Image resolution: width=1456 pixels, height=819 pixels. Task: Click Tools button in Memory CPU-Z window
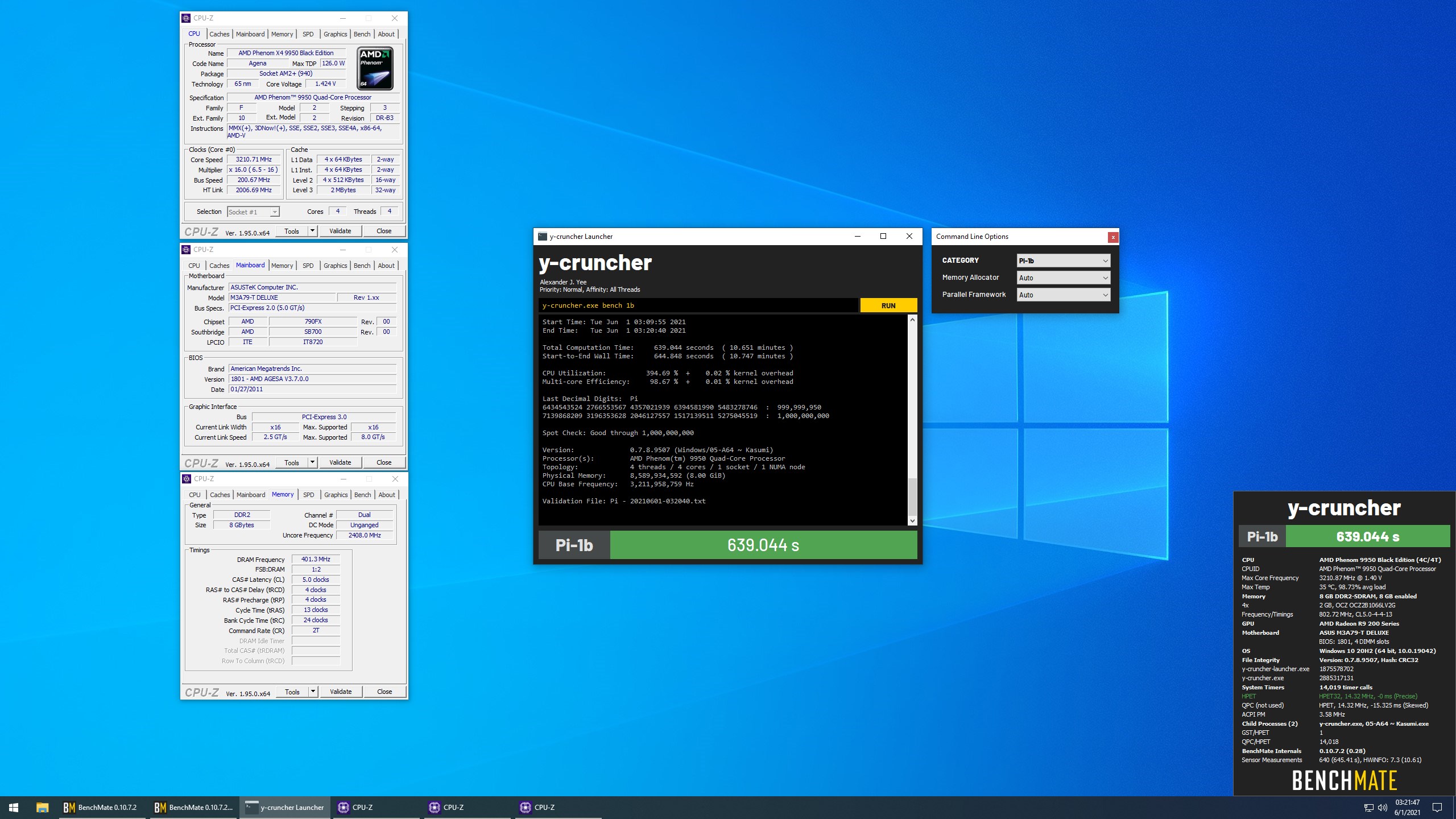pos(292,692)
